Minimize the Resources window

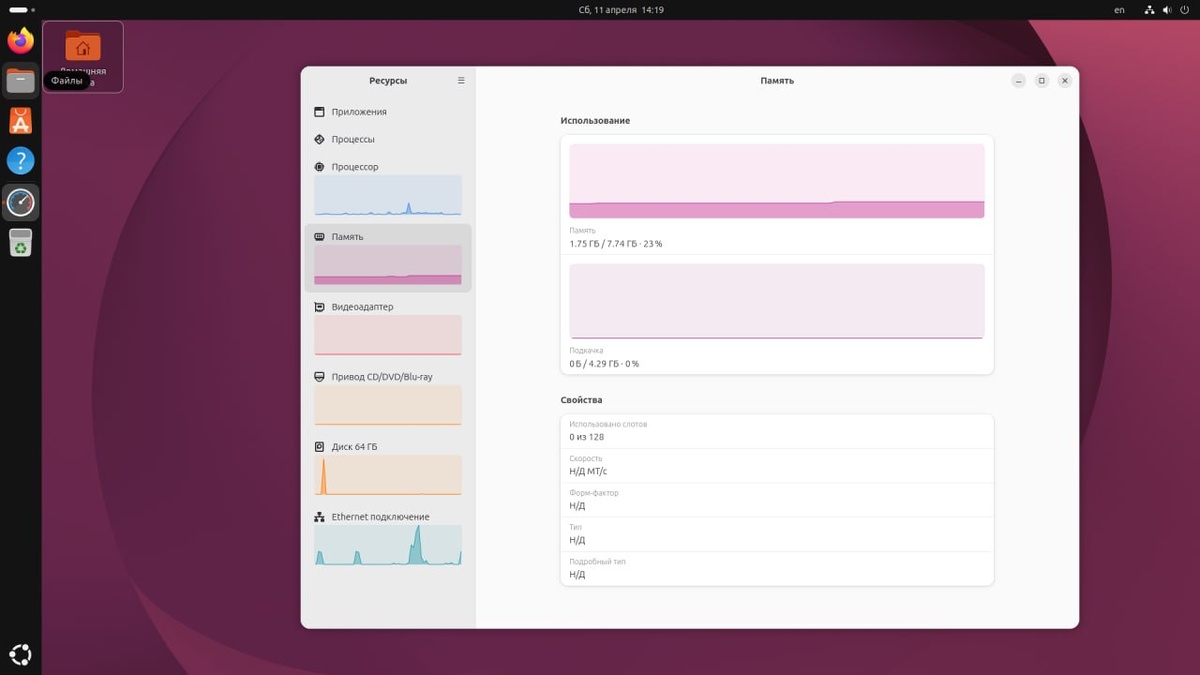tap(1018, 81)
